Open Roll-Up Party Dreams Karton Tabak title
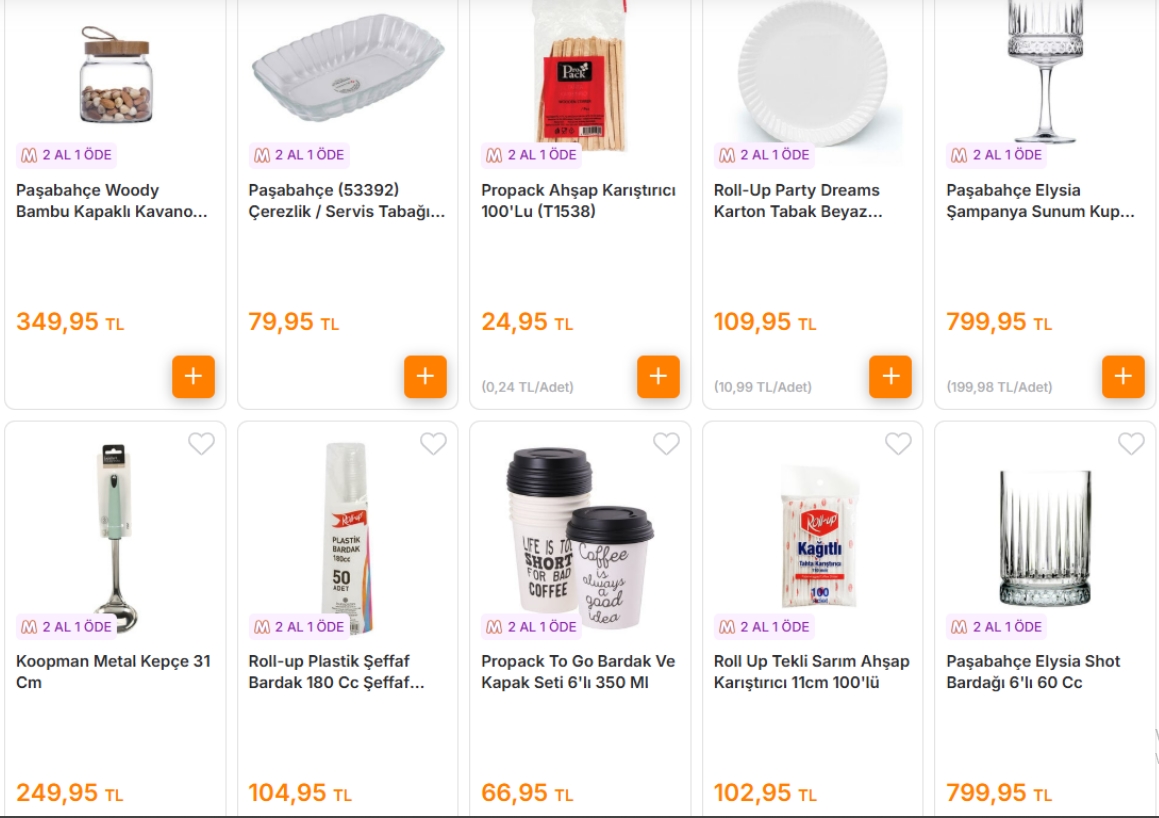The image size is (1159, 818). pos(798,200)
